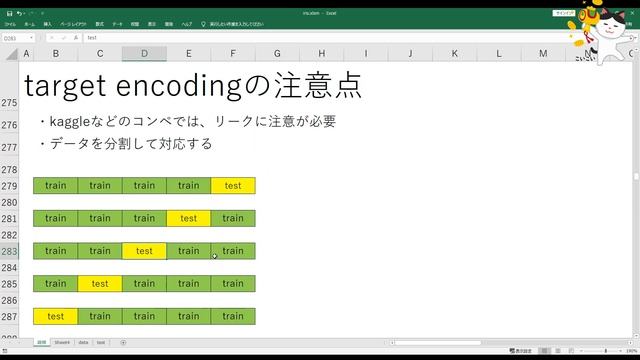The image size is (640, 360).
Task: Click the formula bar showing test
Action: click(327, 38)
